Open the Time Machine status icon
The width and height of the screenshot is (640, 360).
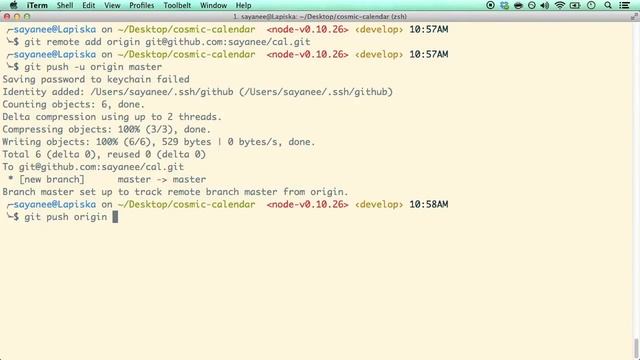pyautogui.click(x=531, y=5)
